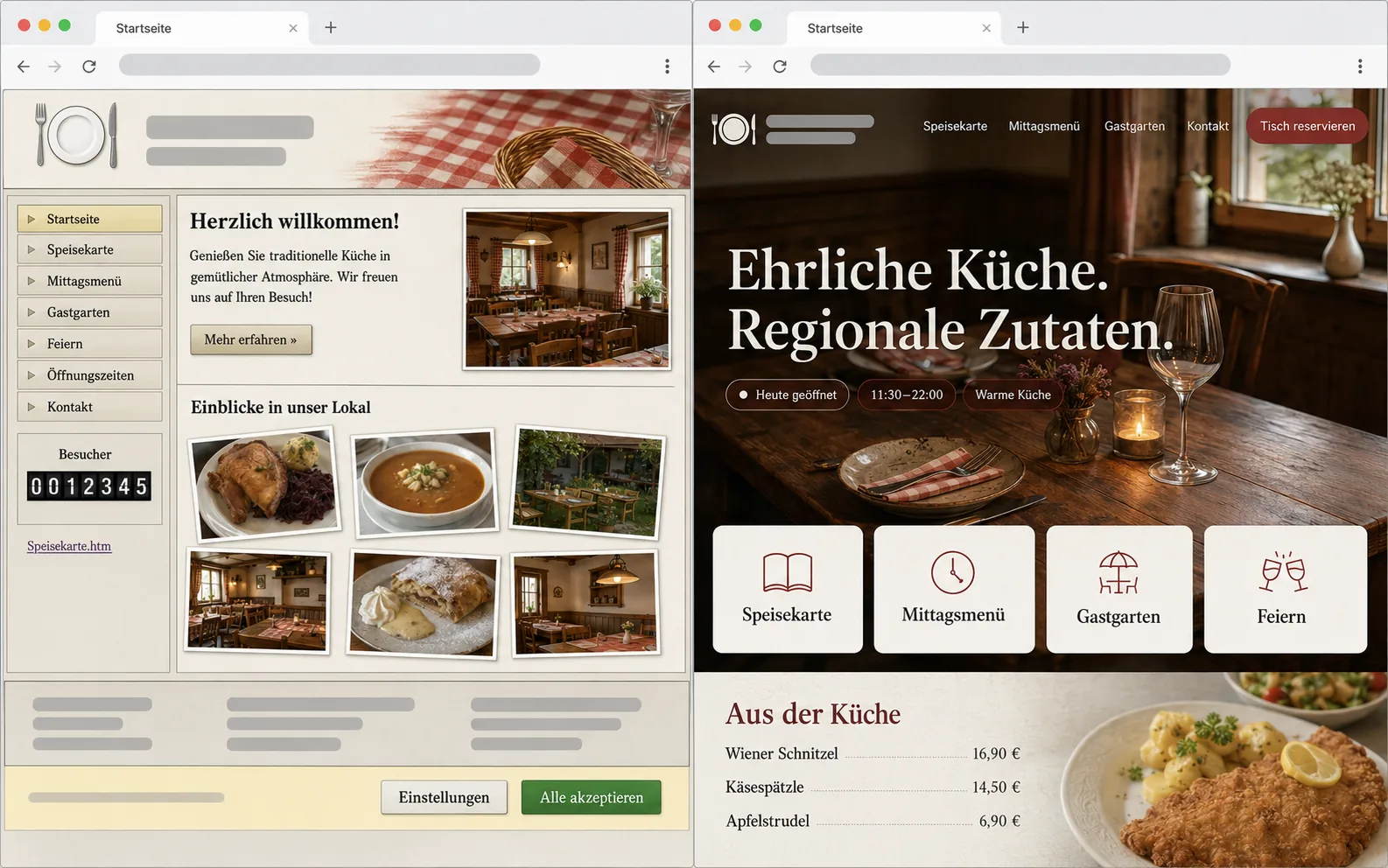Open Feiern in the left sidebar menu
The height and width of the screenshot is (868, 1388).
point(89,344)
